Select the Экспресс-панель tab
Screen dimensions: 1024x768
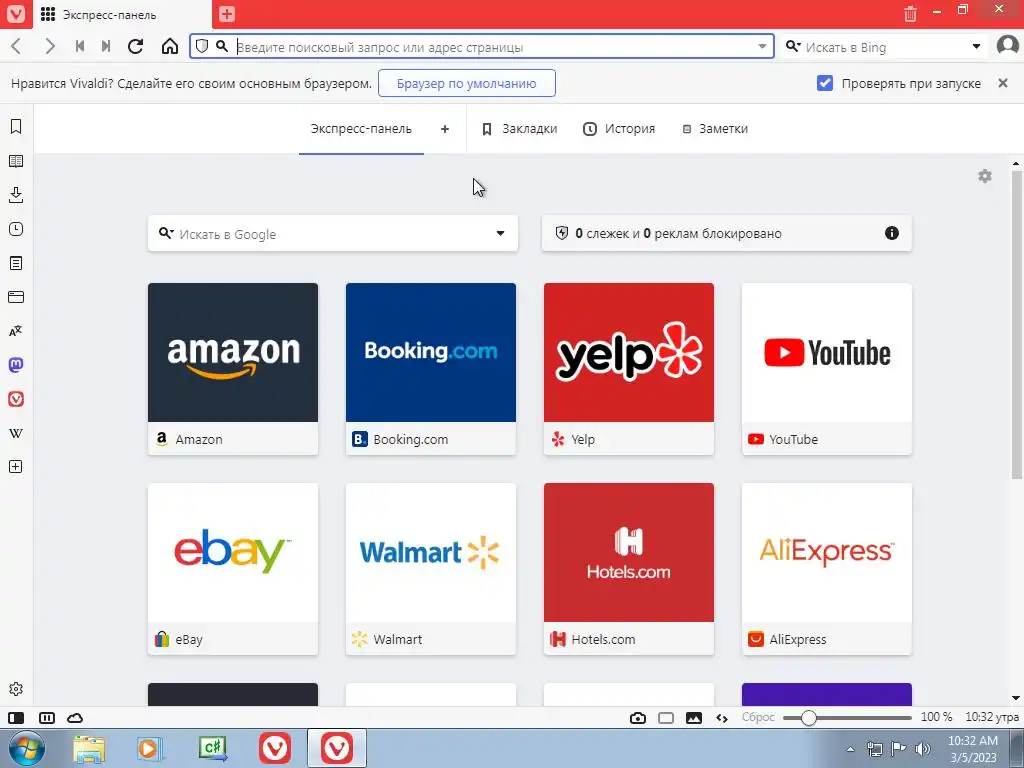tap(361, 129)
